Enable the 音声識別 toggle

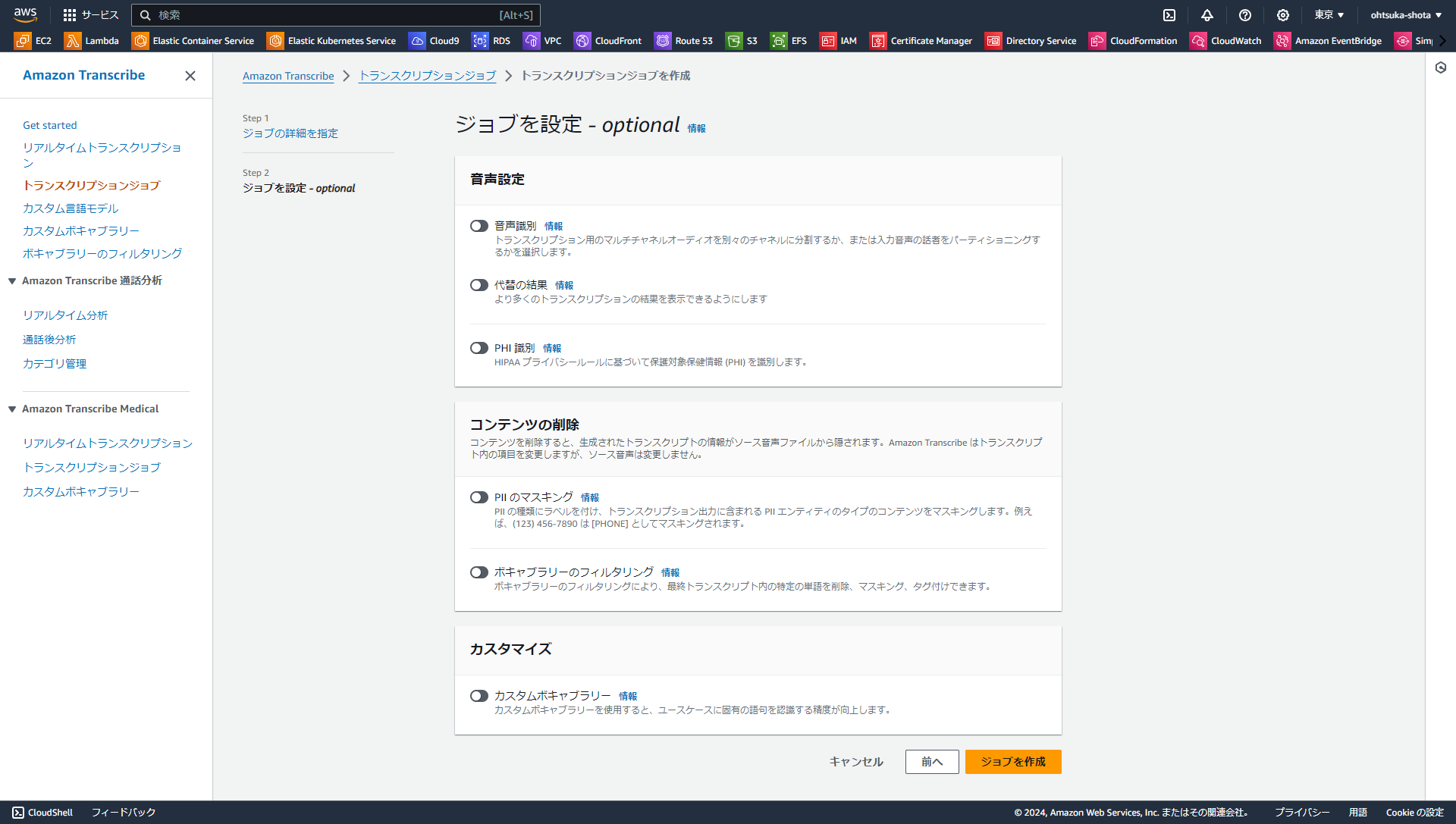(x=479, y=225)
